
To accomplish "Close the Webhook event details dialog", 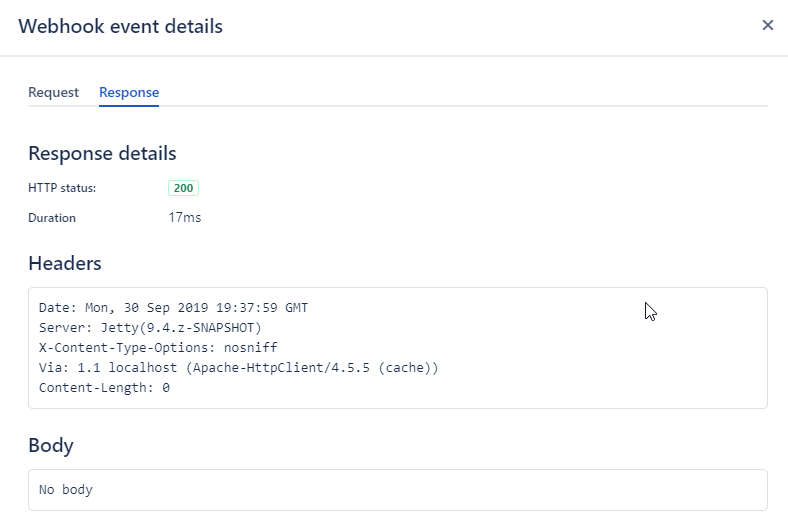I will [768, 25].
